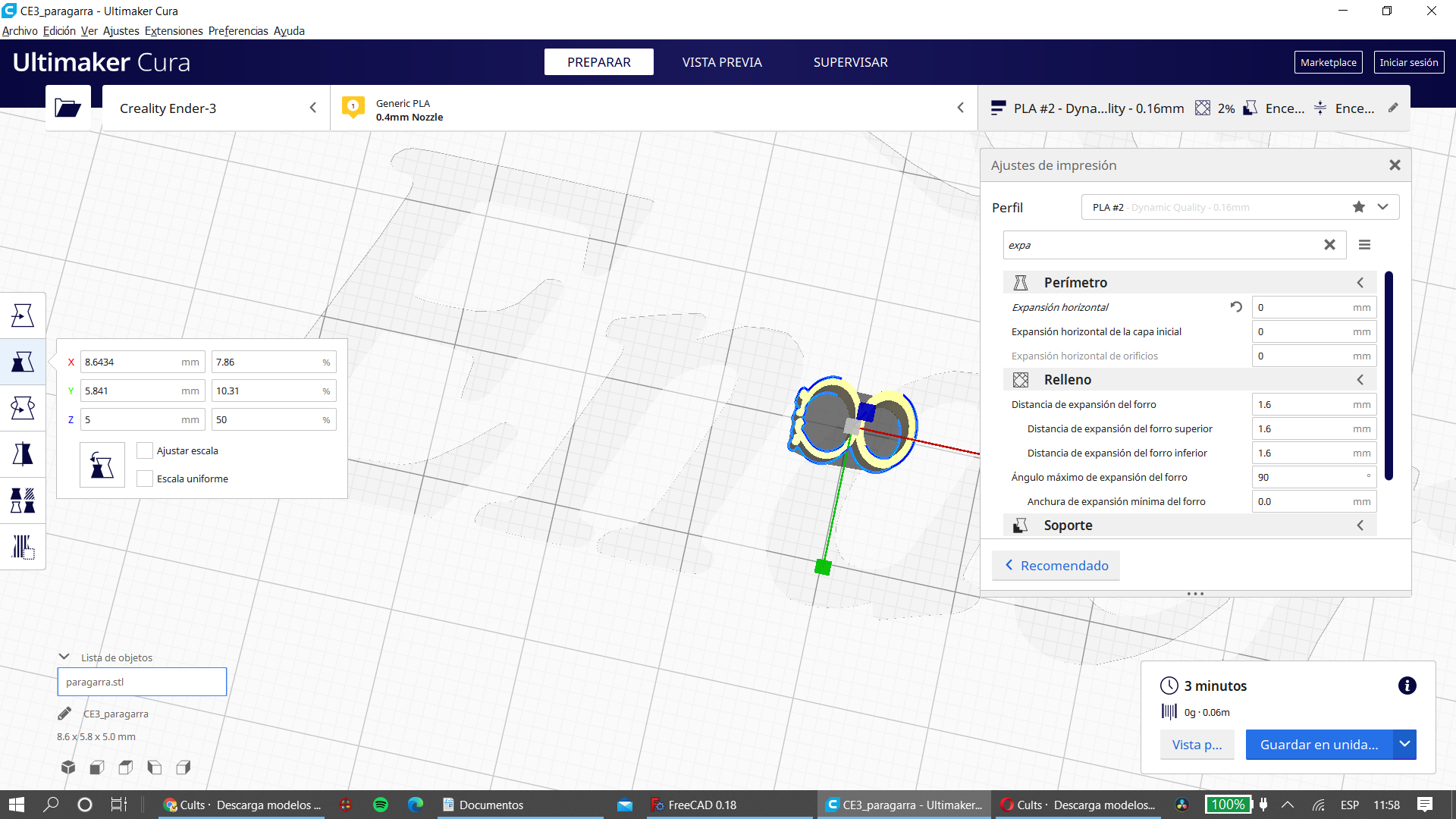Image resolution: width=1456 pixels, height=819 pixels.
Task: Open the Ajustes menu
Action: pos(121,31)
